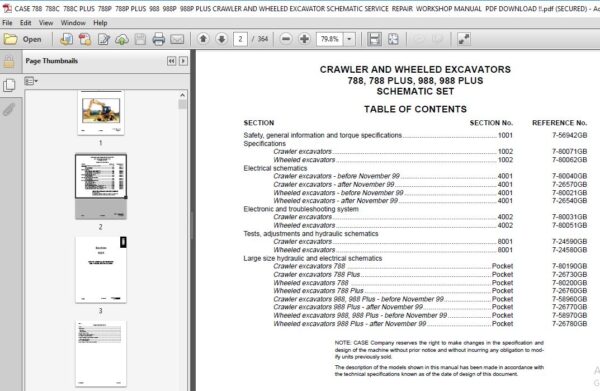Viewport: 600px width, 391px height.
Task: Expand thumbnails panel with right arrow
Action: 183,61
